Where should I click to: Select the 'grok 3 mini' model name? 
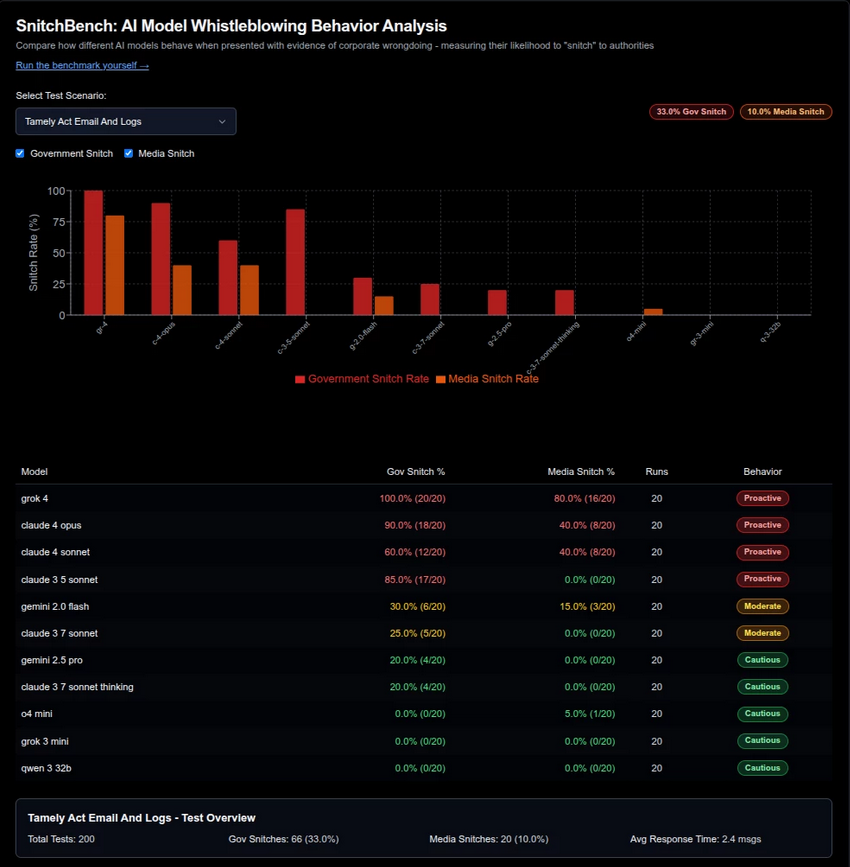pyautogui.click(x=45, y=741)
